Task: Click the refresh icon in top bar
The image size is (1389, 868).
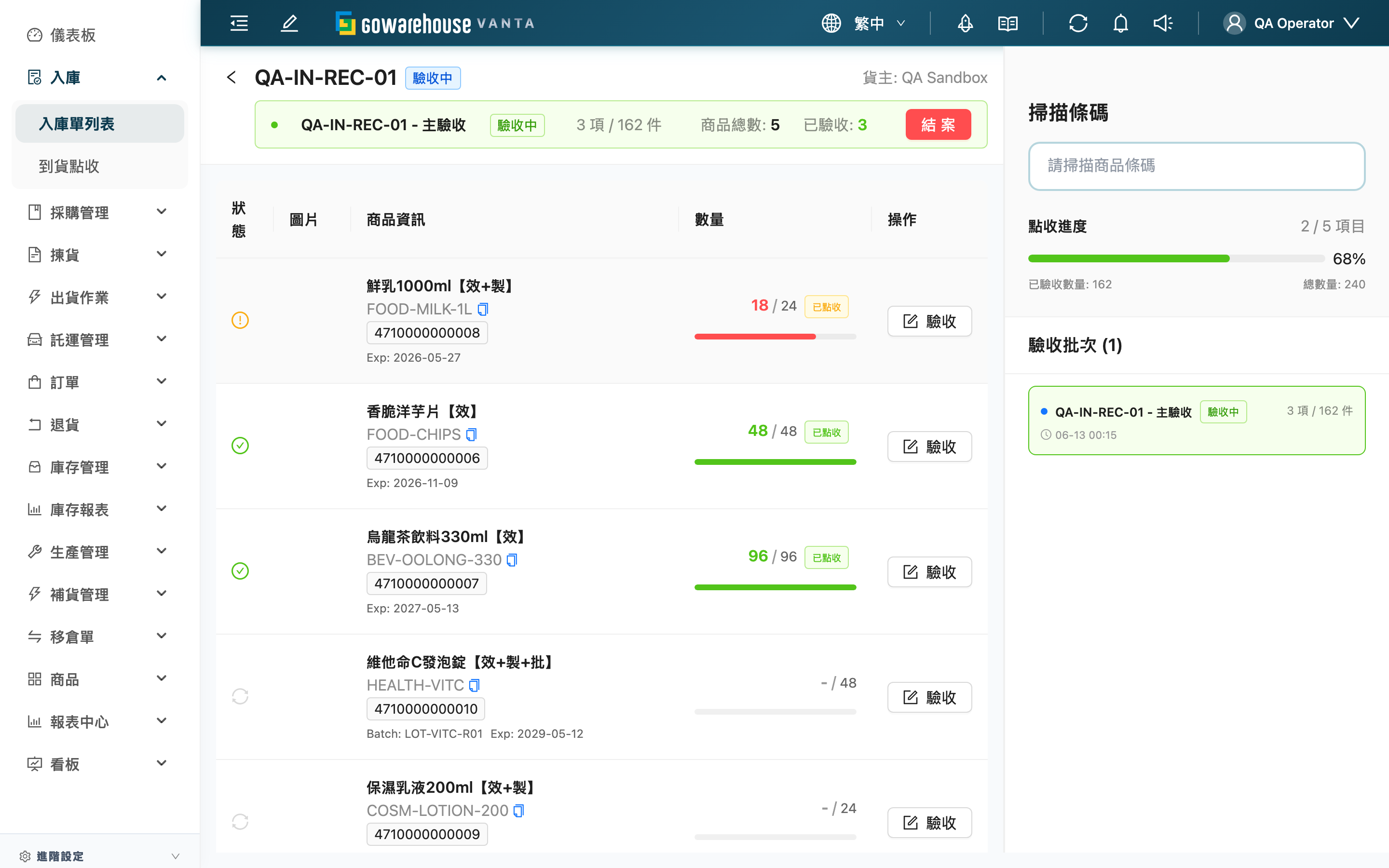Action: click(x=1078, y=23)
